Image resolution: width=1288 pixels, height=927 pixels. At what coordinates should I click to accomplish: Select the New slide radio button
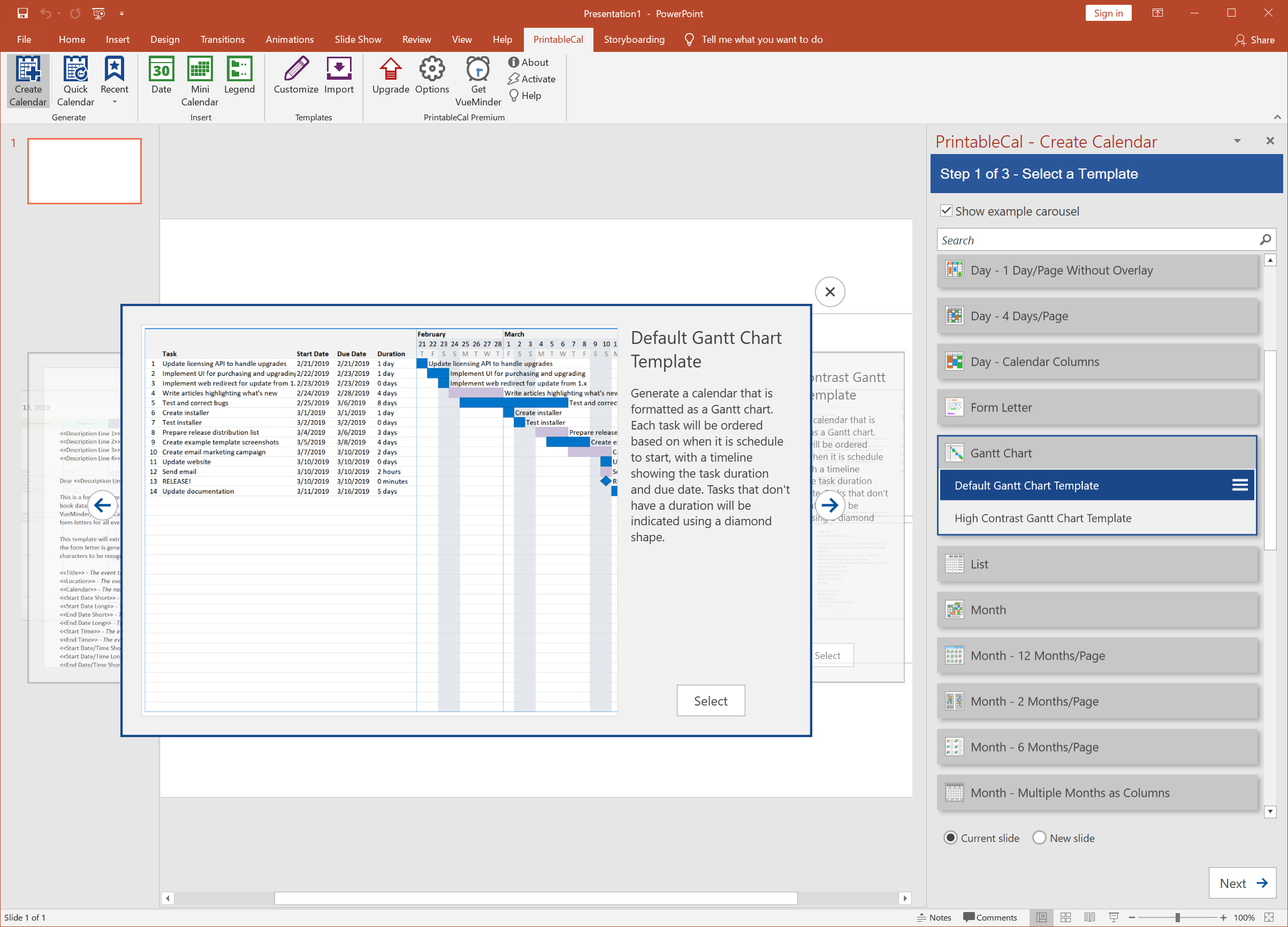tap(1039, 837)
